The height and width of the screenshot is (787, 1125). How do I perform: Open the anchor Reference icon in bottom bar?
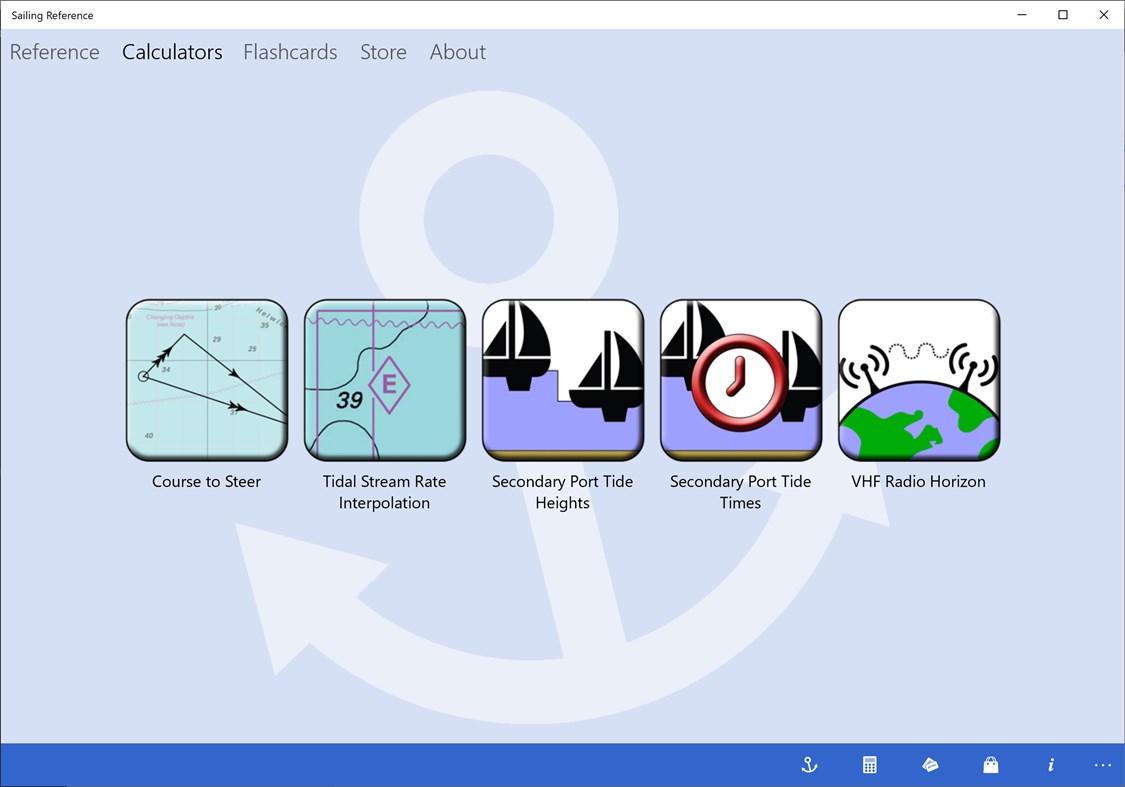coord(808,764)
